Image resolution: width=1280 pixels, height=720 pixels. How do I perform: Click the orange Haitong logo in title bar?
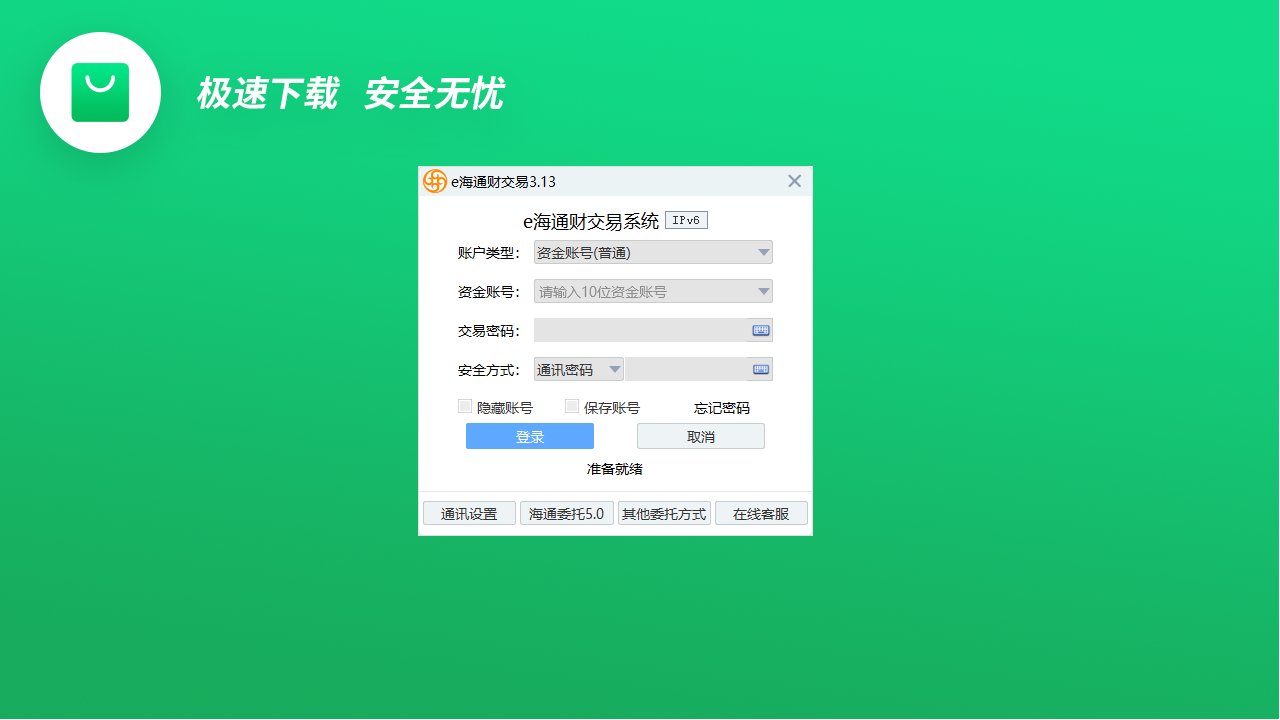point(434,181)
